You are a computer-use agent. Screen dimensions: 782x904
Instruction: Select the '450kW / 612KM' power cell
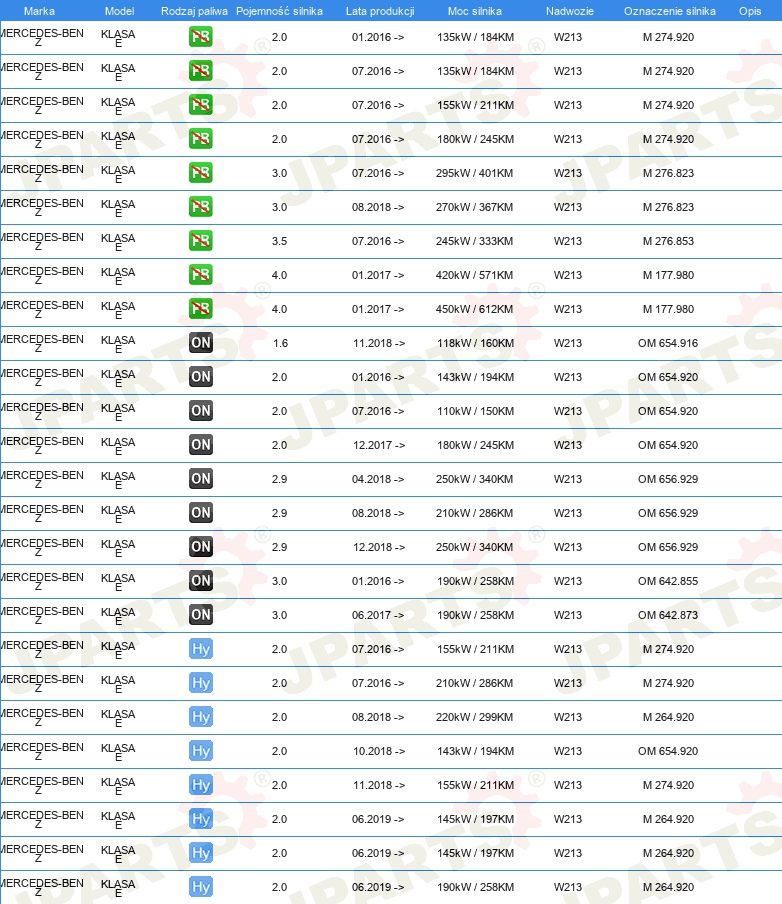click(475, 309)
